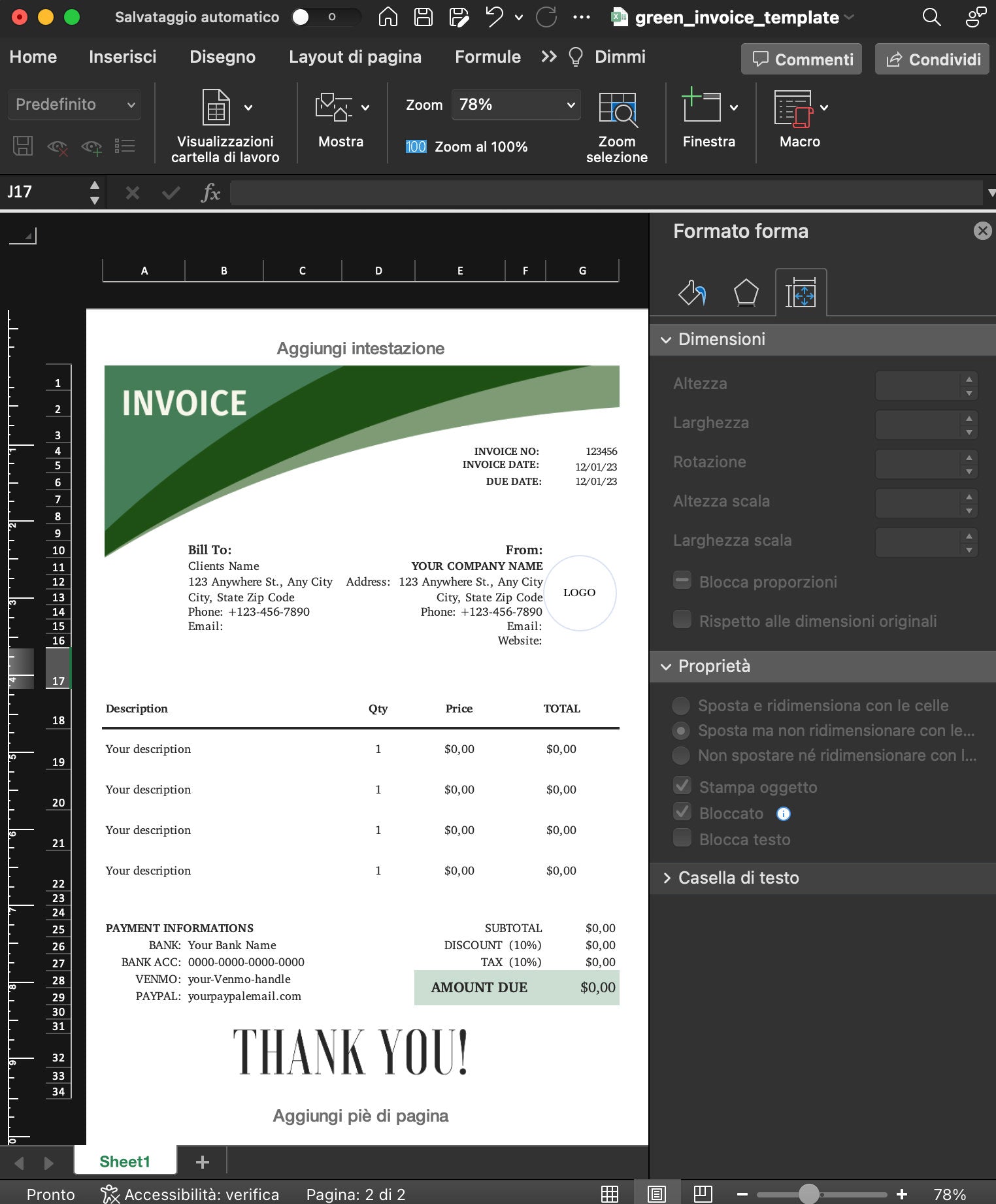Check Blocca testo checkbox
996x1204 pixels.
tap(682, 838)
